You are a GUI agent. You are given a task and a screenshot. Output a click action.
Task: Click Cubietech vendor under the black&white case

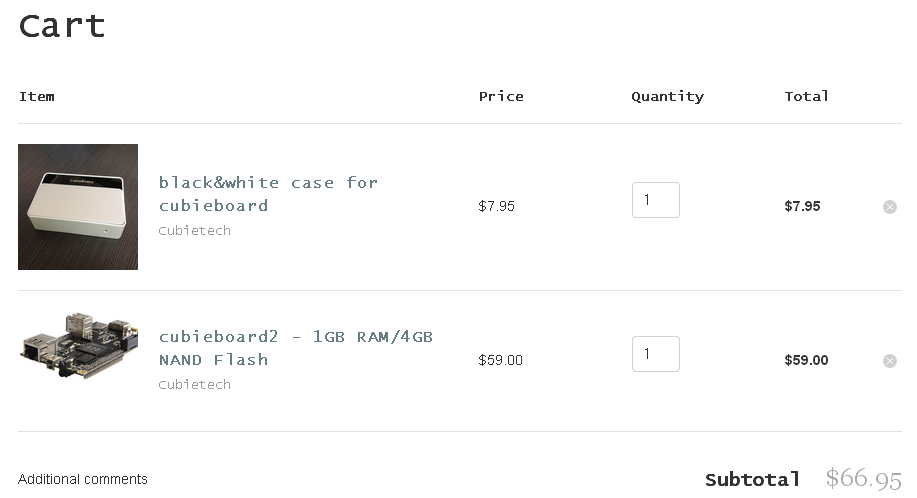click(x=194, y=231)
